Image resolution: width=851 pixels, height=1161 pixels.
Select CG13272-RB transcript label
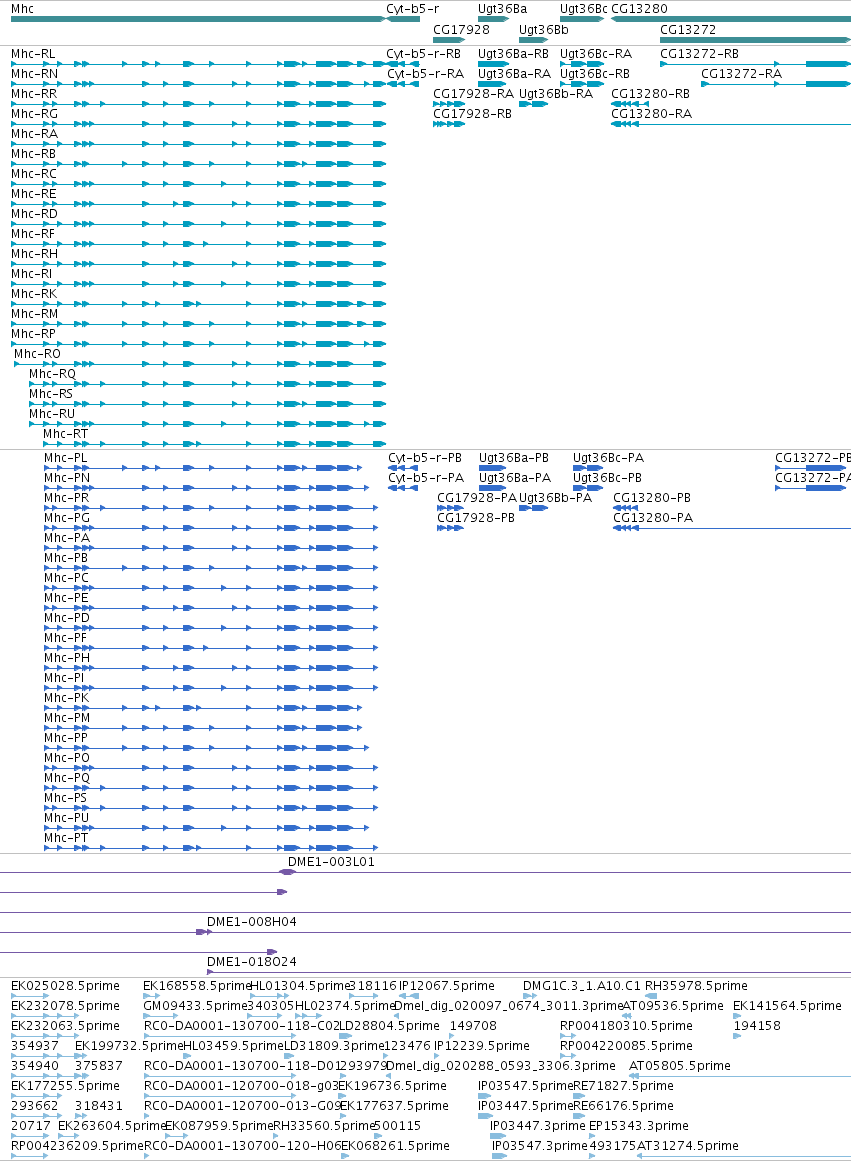(x=699, y=54)
